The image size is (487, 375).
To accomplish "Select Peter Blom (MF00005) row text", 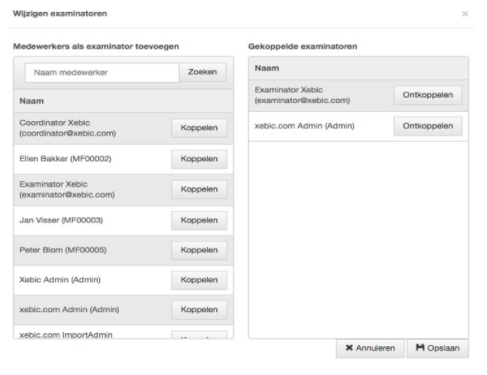I will (63, 250).
